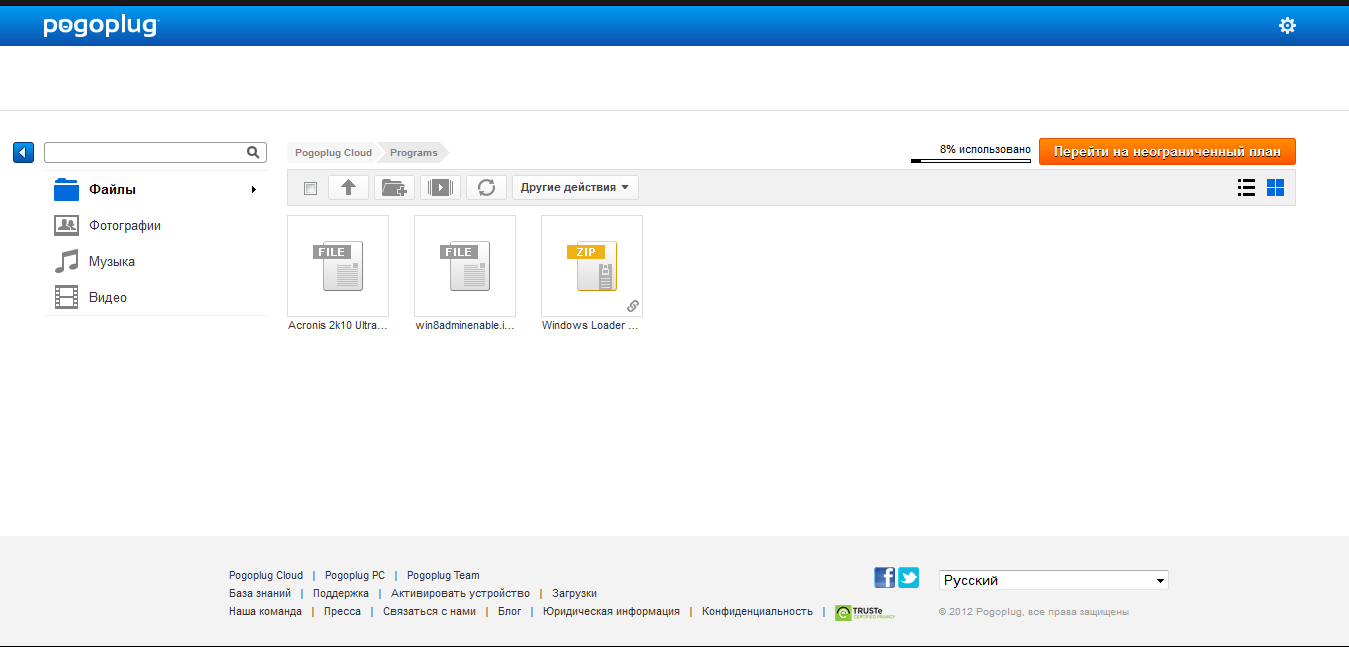Open Связаться с нами link

click(x=429, y=611)
